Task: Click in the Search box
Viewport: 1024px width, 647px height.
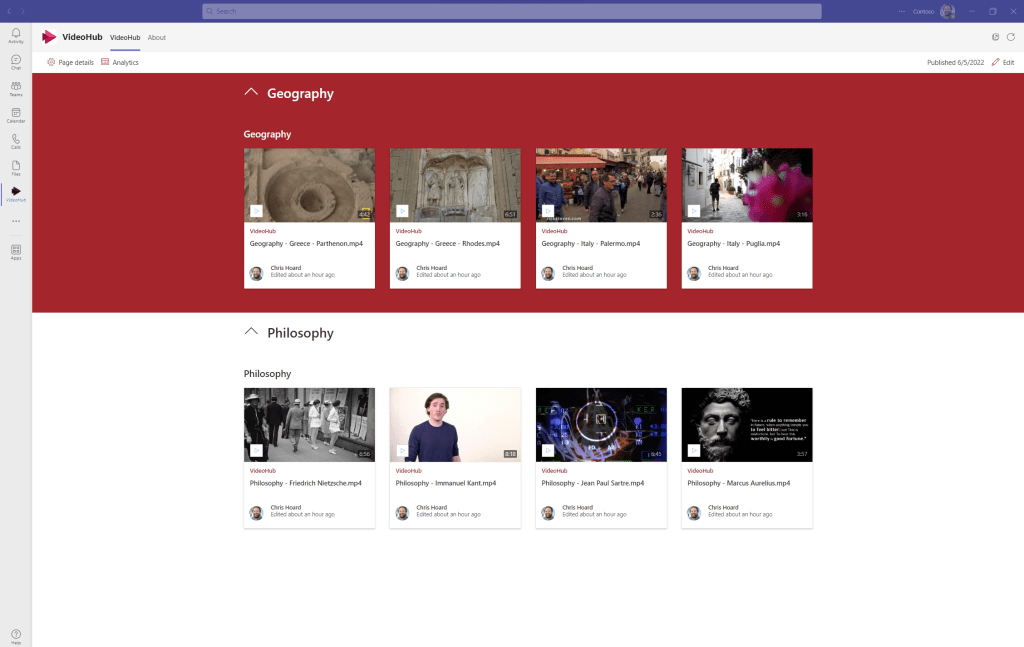Action: (511, 11)
